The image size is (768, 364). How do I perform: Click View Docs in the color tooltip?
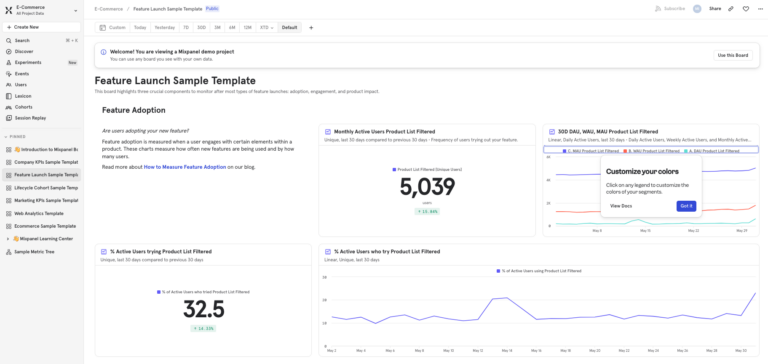pyautogui.click(x=621, y=206)
